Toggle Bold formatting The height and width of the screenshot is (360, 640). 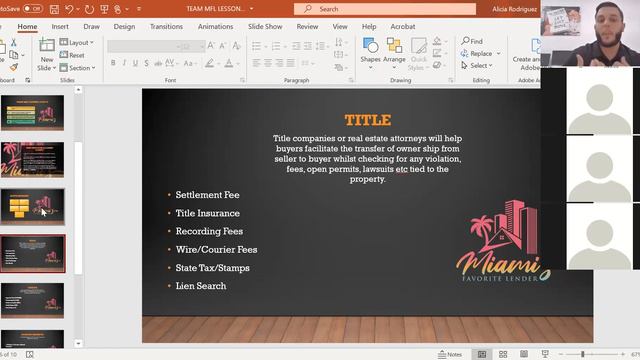point(113,63)
